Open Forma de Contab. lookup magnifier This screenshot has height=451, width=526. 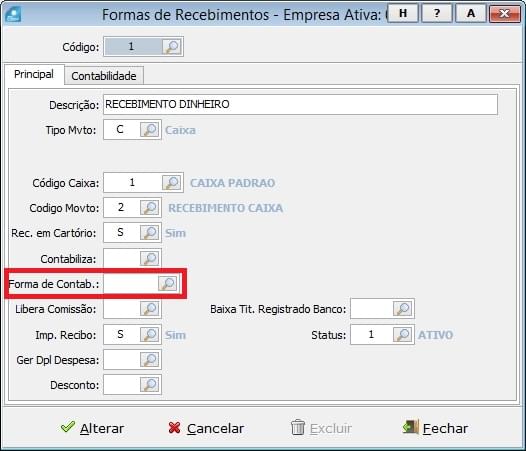167,284
